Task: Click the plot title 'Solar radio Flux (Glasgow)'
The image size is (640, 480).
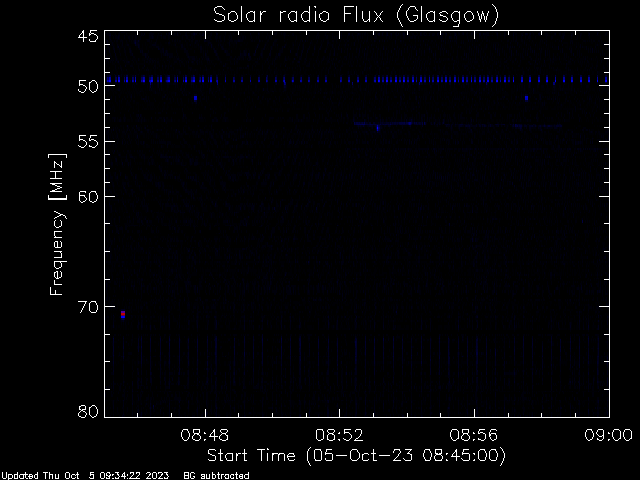Action: (x=356, y=16)
